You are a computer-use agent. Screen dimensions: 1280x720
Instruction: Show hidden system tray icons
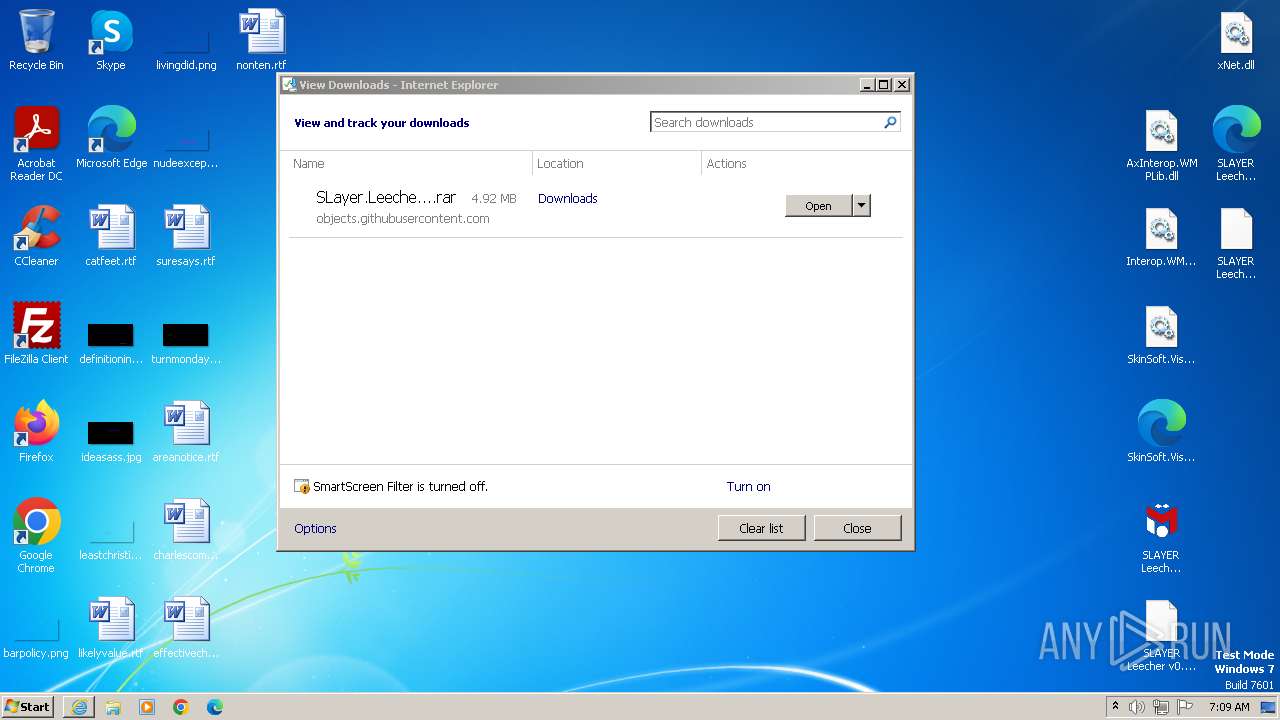(1115, 706)
